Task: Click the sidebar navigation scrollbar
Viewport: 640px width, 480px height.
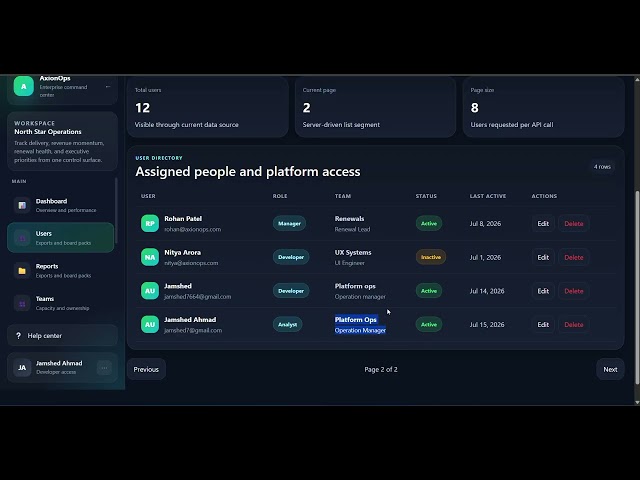Action: point(116,211)
